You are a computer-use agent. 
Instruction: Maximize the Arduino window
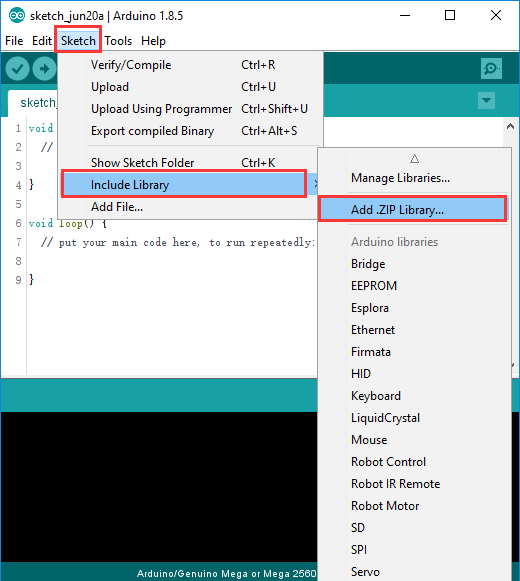point(450,16)
